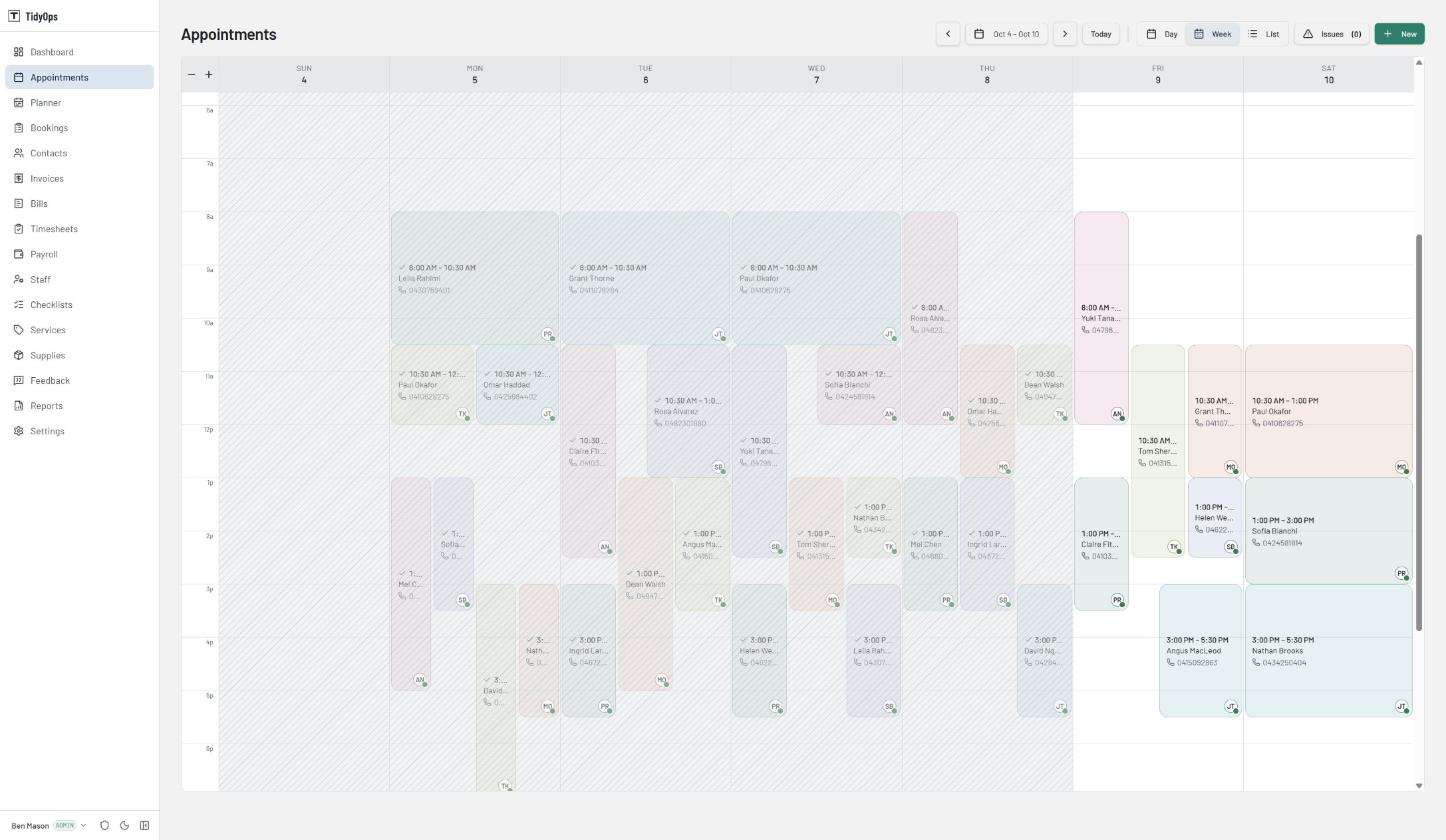
Task: Click PR badge on Saturday Sofia Bianchi appointment
Action: click(1401, 574)
